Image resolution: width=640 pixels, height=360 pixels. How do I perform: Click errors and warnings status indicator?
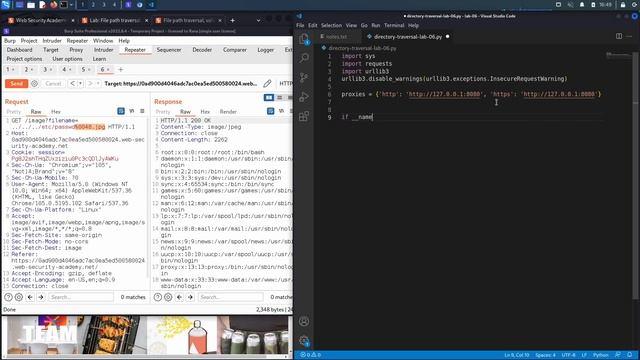point(311,355)
